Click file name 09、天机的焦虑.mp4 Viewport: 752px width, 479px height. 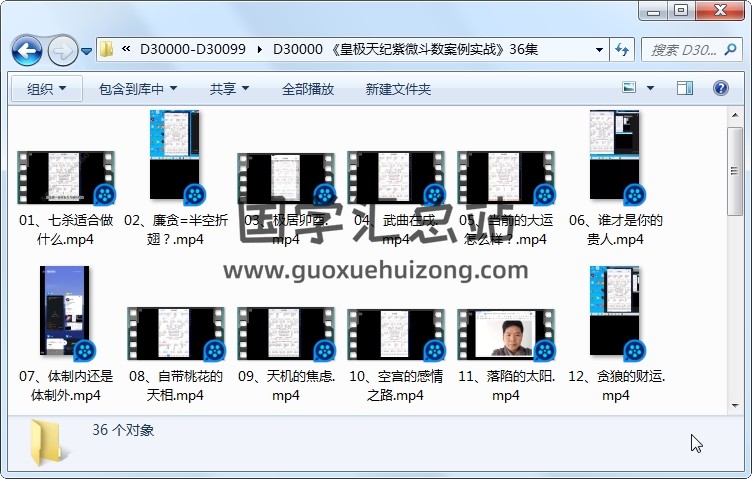click(x=286, y=386)
